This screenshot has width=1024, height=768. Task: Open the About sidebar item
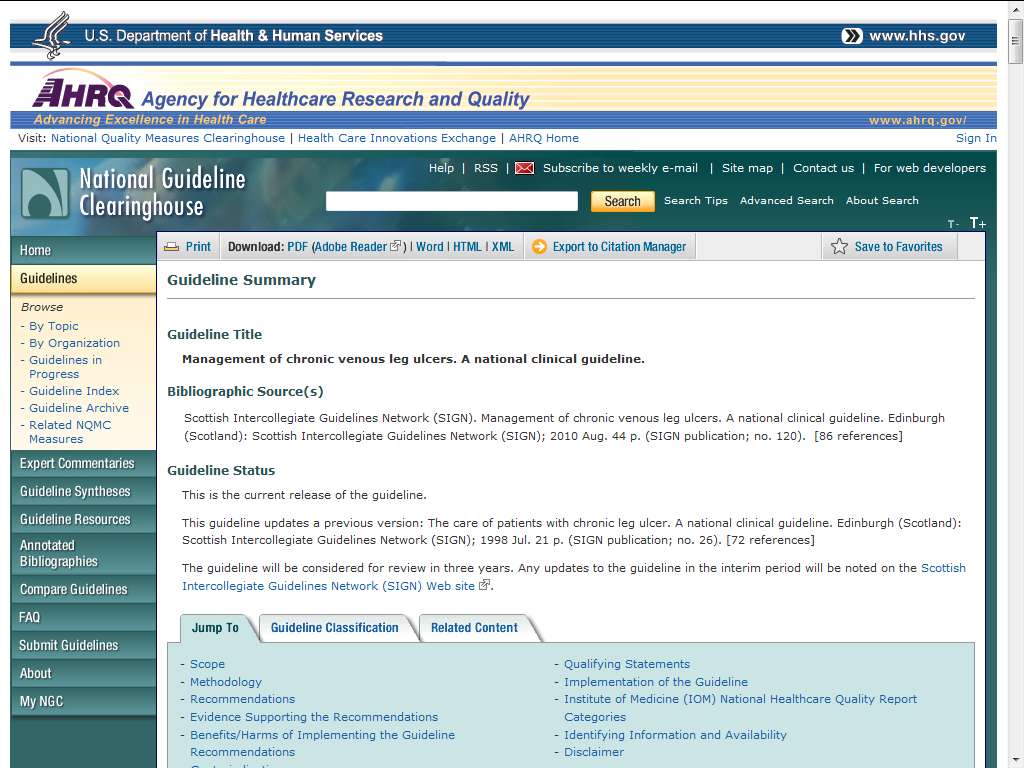[x=84, y=674]
